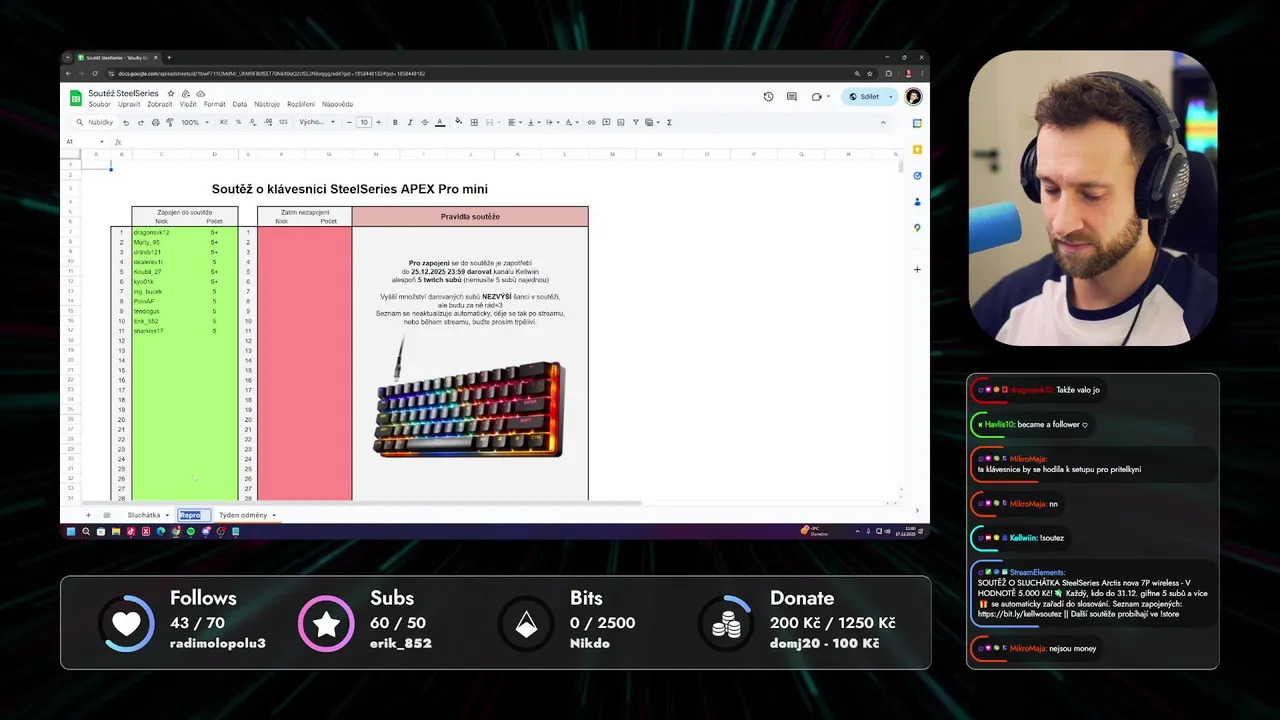
Task: Open the 100% zoom dropdown
Action: pos(193,122)
